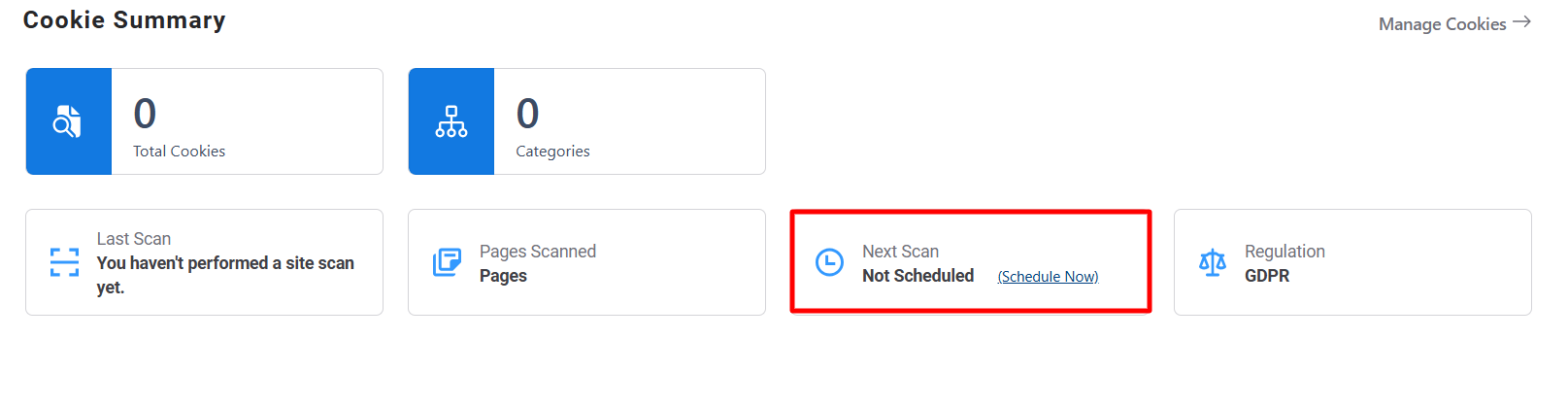Image resolution: width=1568 pixels, height=407 pixels.
Task: Select the Categories count card
Action: click(586, 121)
